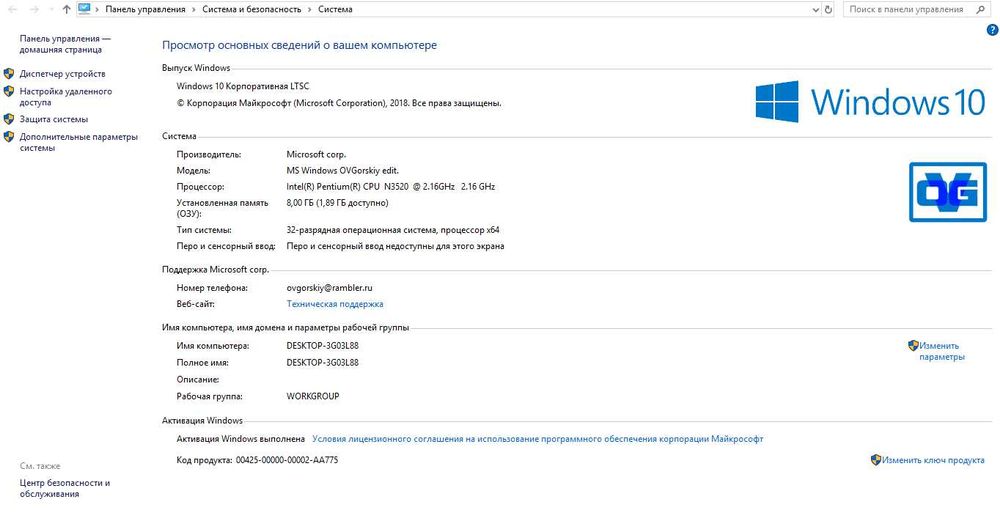
Task: Click shield icon beside Настройка удаленного доступа
Action: (9, 91)
